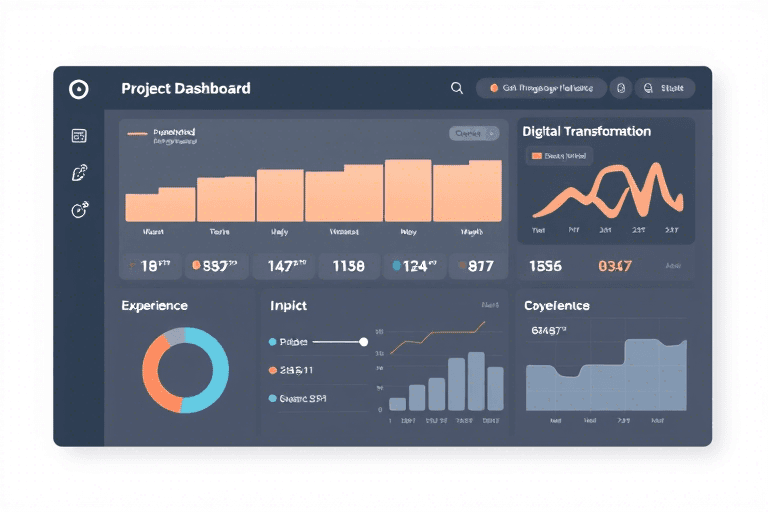768x512 pixels.
Task: Toggle the orange Digital Transformation legend chip
Action: [x=559, y=156]
